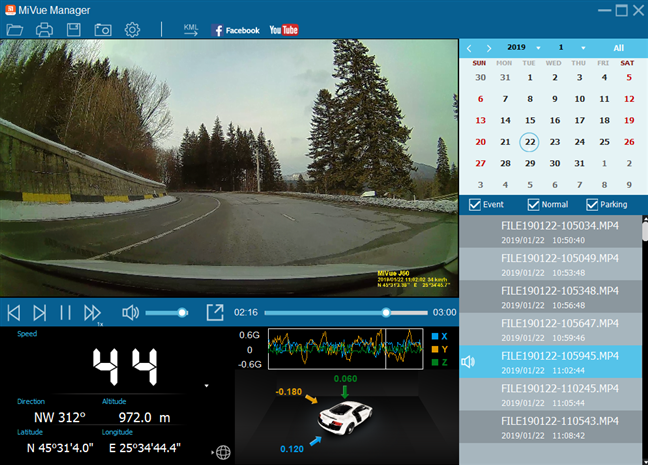Viewport: 648px width, 465px height.
Task: Go to the next month in the calendar
Action: coord(489,48)
